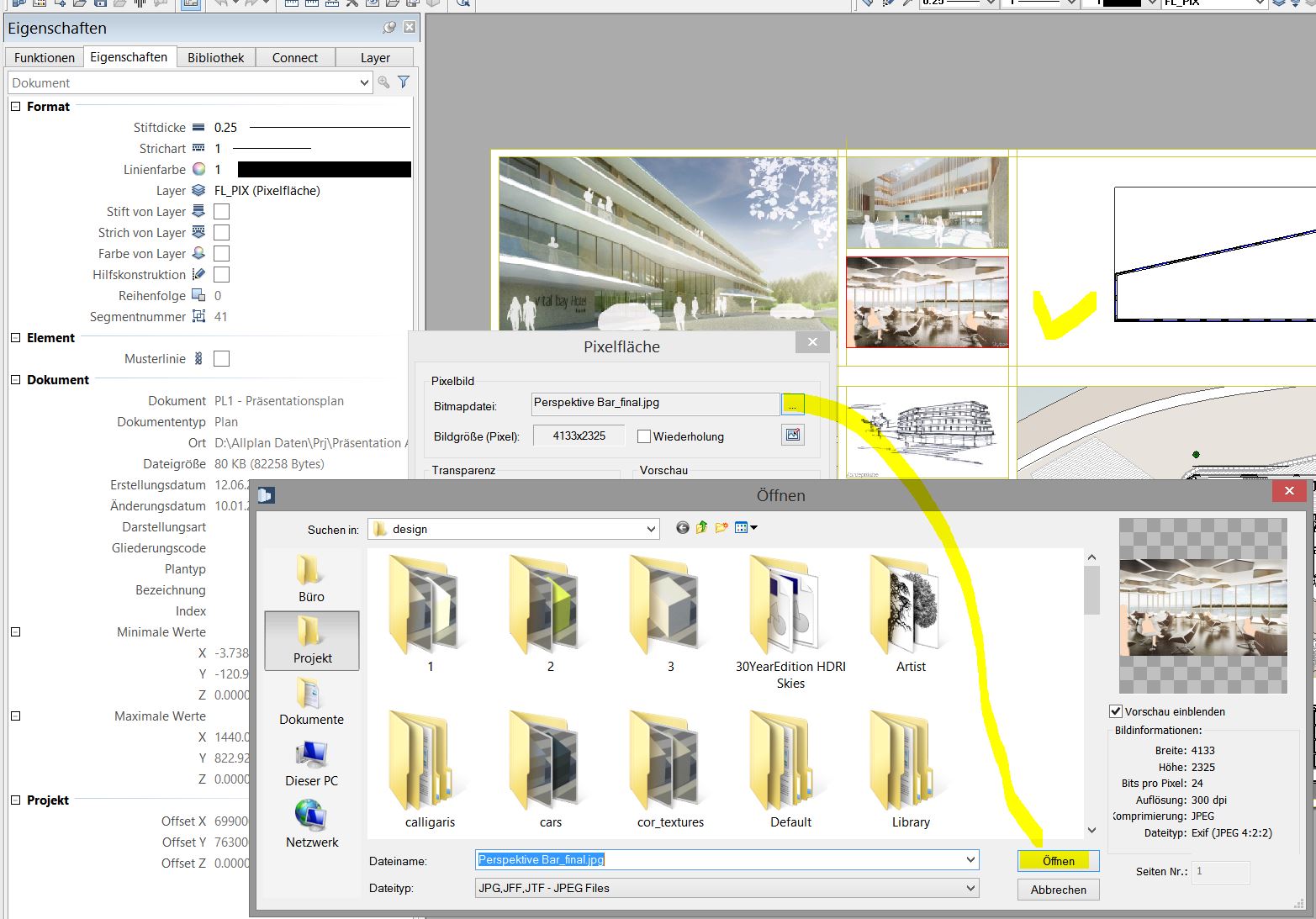Image resolution: width=1316 pixels, height=919 pixels.
Task: Create a new folder via toolbar icon
Action: click(721, 528)
